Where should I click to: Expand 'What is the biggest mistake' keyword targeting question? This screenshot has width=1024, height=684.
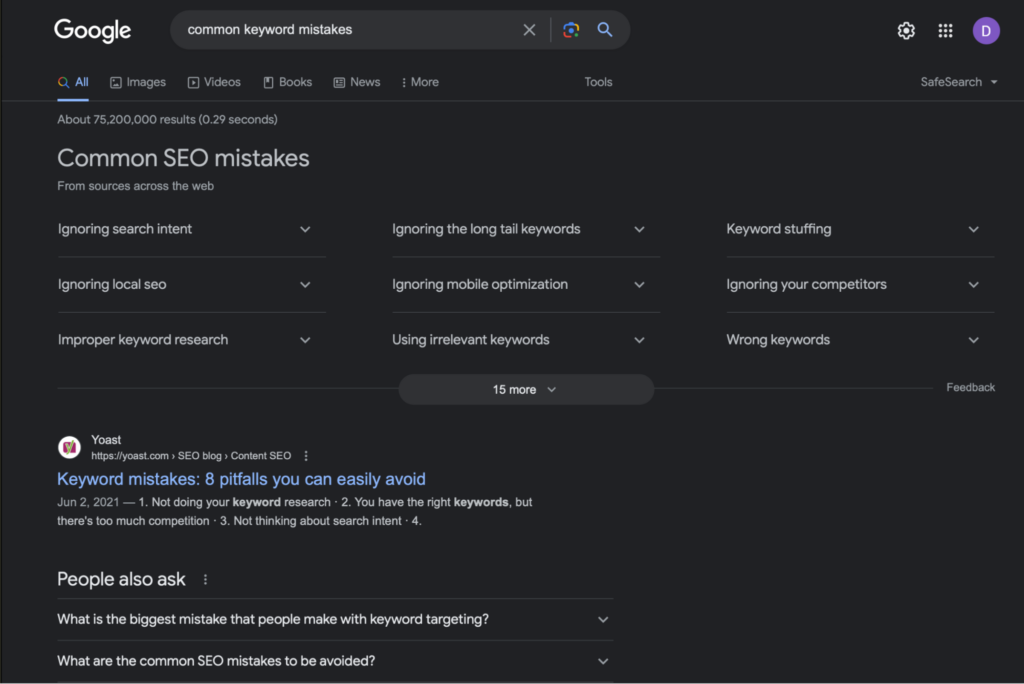334,619
